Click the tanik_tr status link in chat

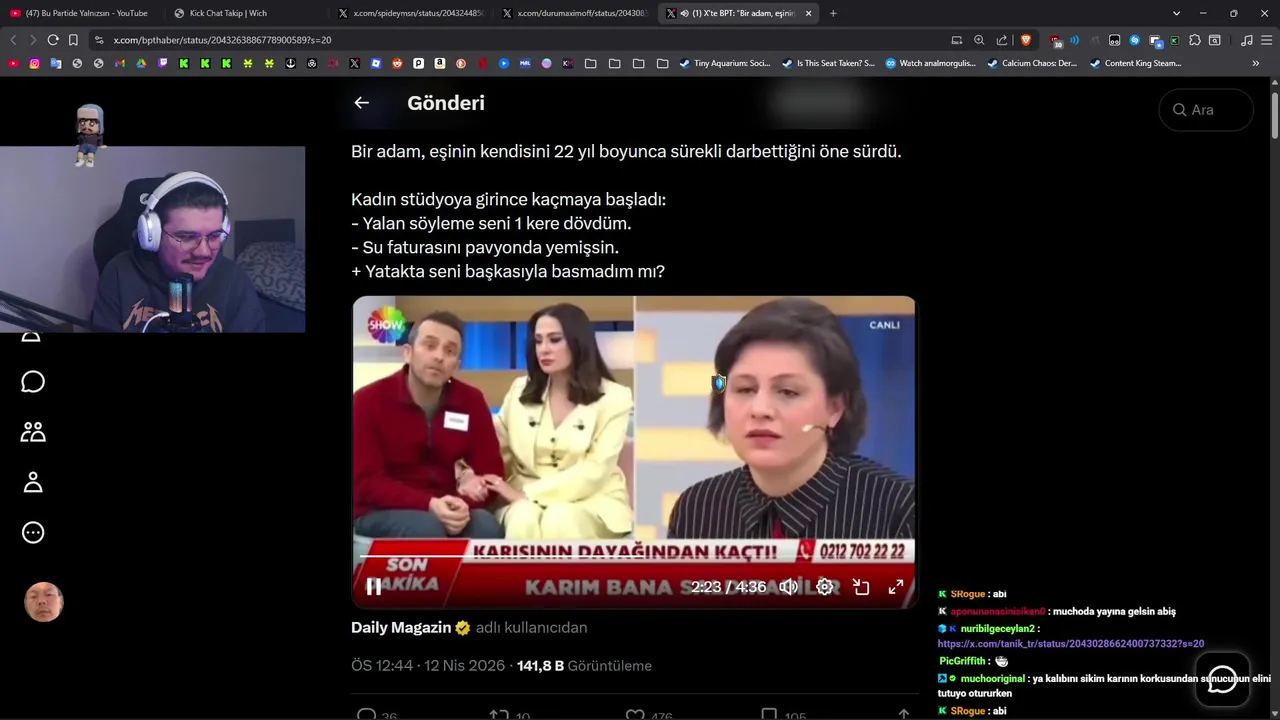1071,644
